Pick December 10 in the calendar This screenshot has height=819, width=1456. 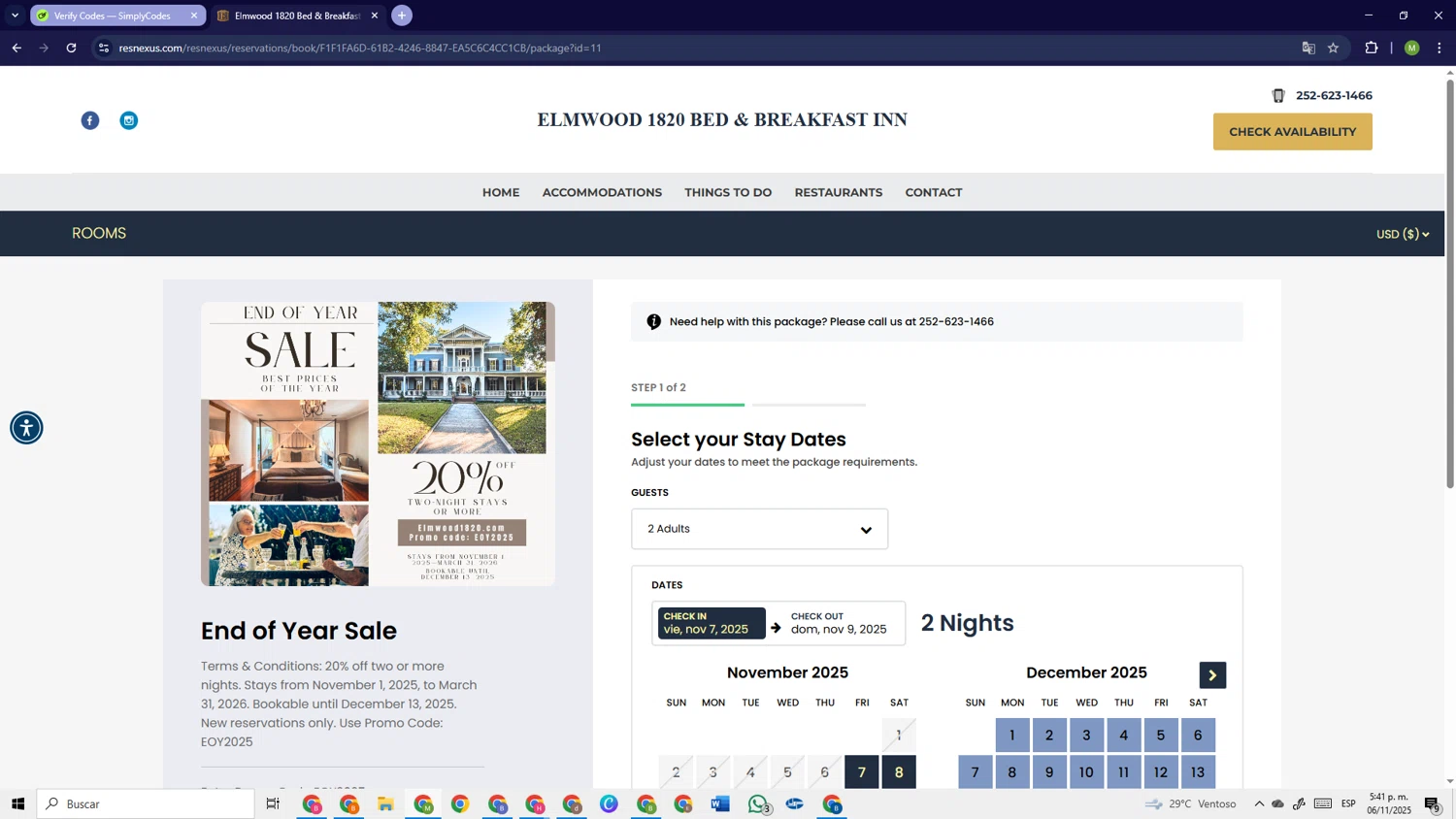[1086, 772]
